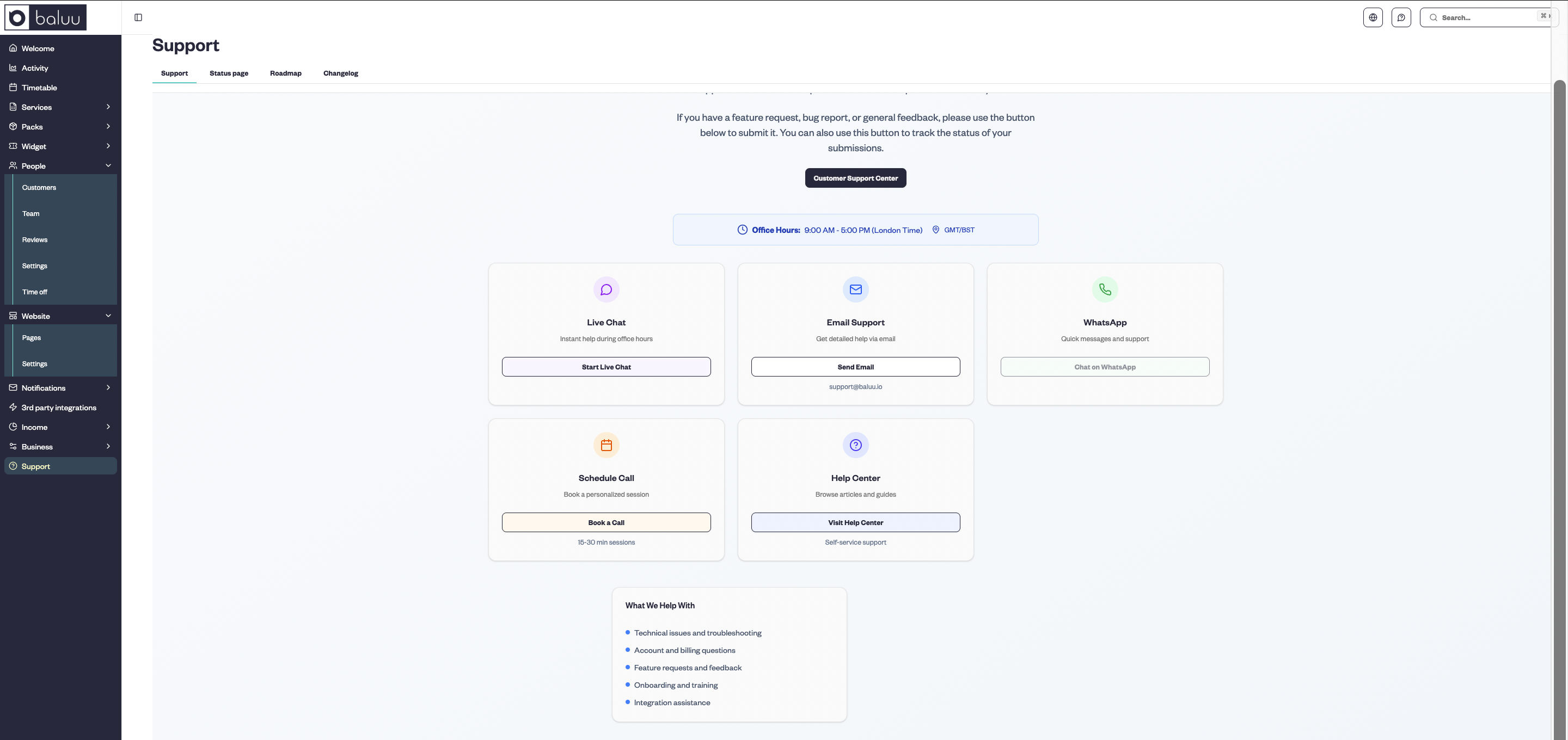Click the Schedule Call calendar icon

605,446
